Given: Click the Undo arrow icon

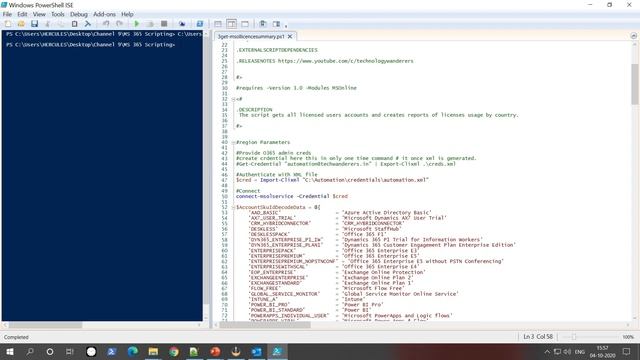Looking at the screenshot, I should [106, 24].
